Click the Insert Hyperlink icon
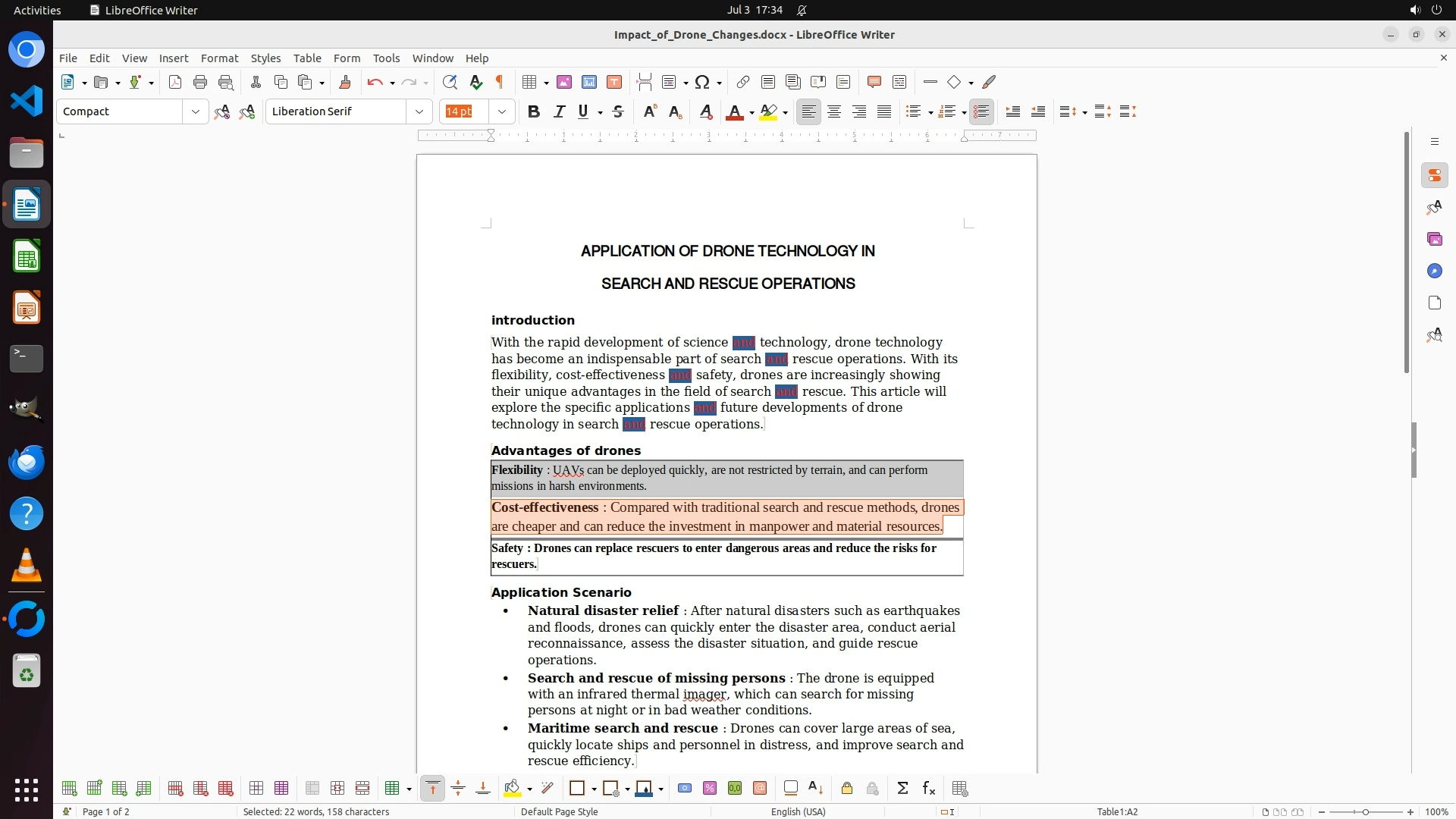 click(743, 82)
